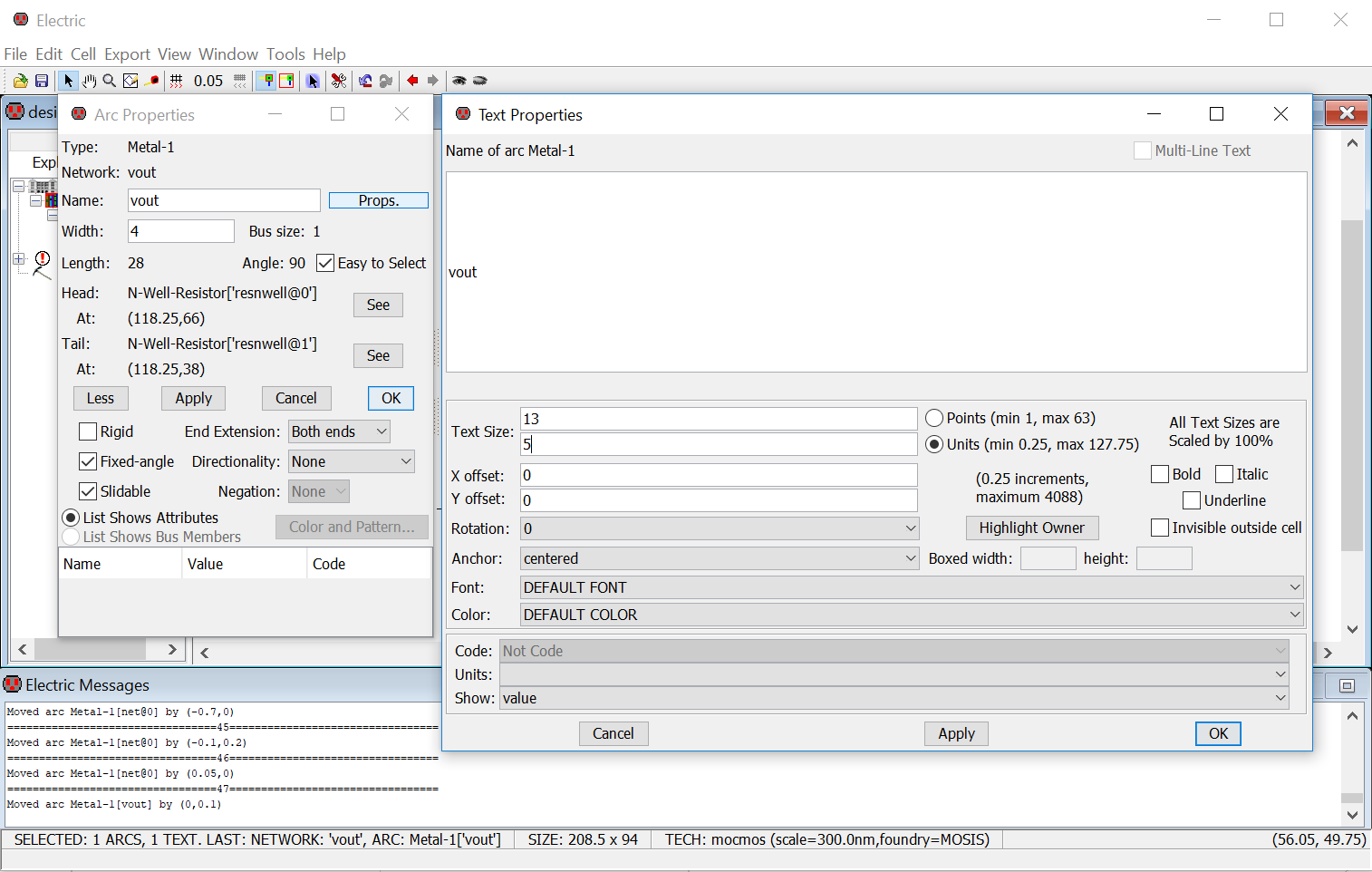Open the End Extension dropdown
This screenshot has width=1372, height=872.
pos(339,431)
